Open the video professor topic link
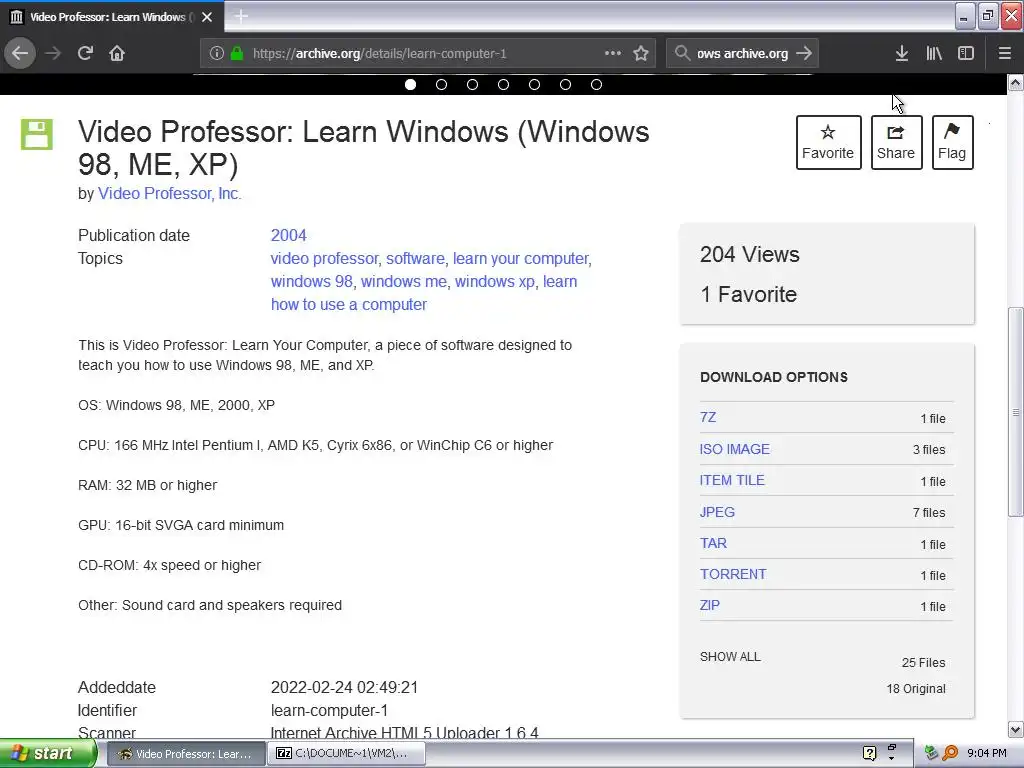The width and height of the screenshot is (1024, 768). pyautogui.click(x=325, y=259)
